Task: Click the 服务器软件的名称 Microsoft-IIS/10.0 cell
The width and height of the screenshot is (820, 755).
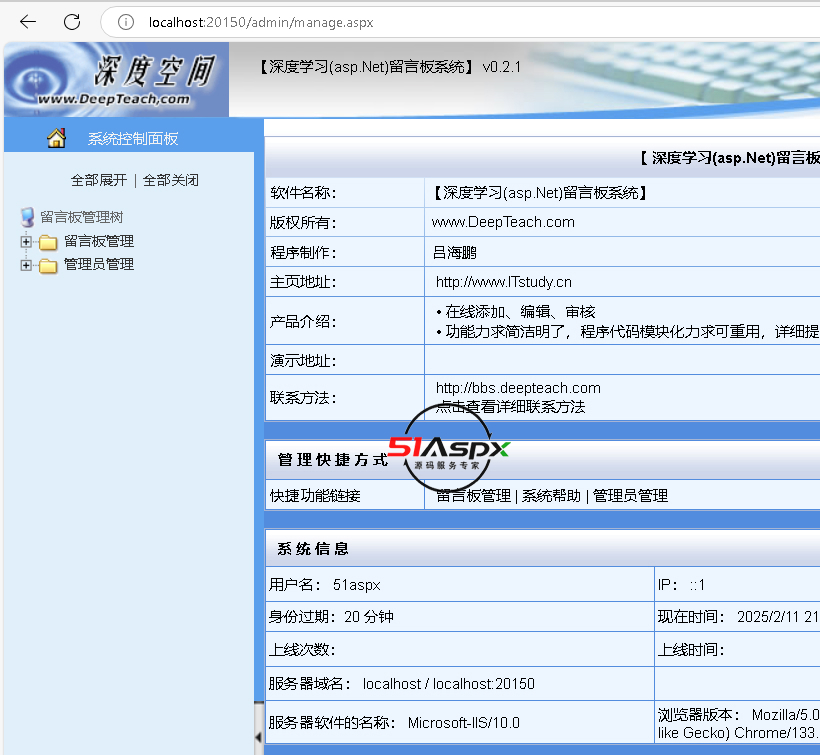Action: pos(460,723)
